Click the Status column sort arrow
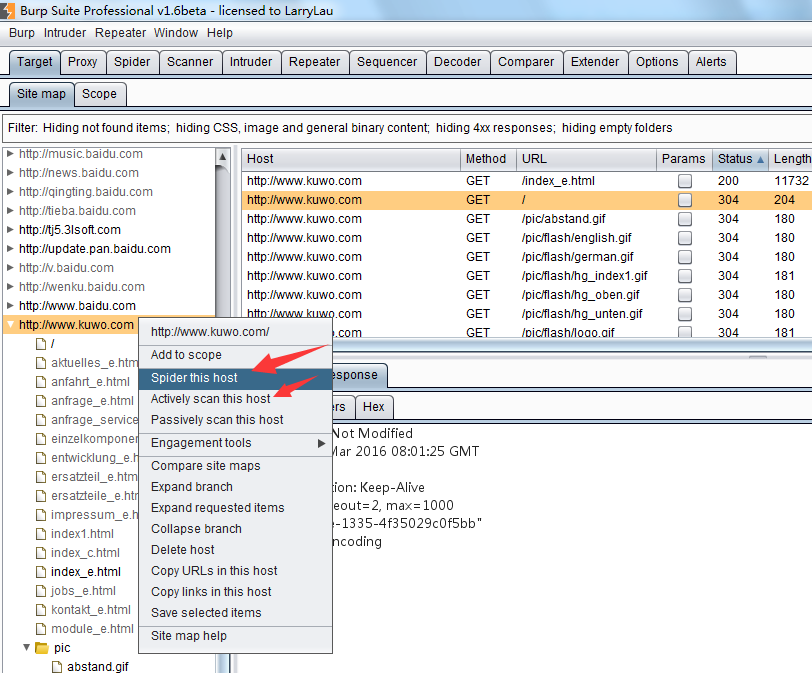The height and width of the screenshot is (673, 812). (761, 160)
